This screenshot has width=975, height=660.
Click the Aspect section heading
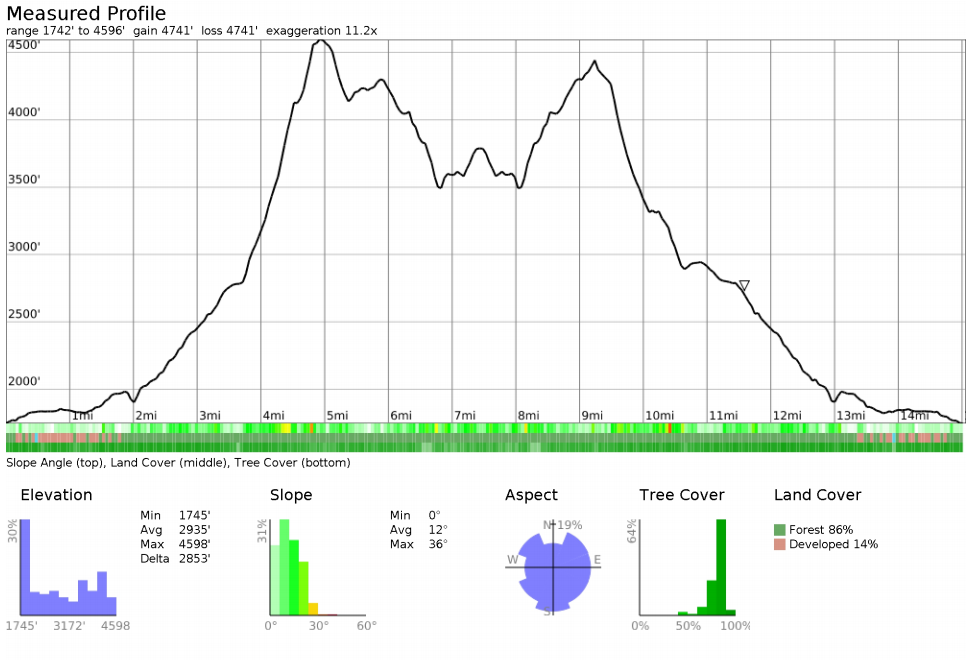click(x=532, y=495)
